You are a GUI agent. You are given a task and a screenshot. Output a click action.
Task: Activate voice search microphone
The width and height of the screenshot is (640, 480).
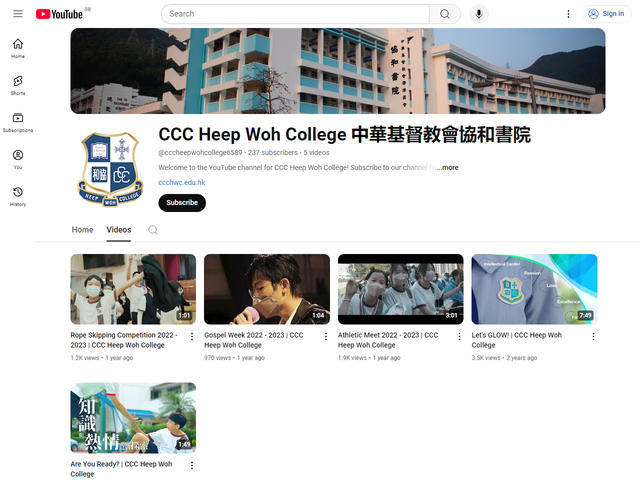click(479, 14)
